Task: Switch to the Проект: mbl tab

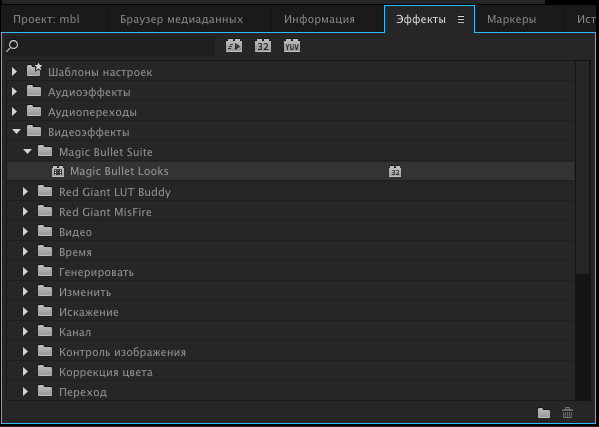Action: [x=46, y=19]
